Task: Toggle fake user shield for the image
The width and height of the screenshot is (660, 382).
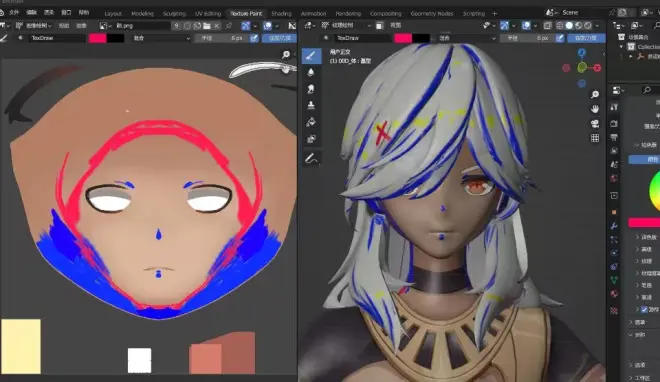Action: [x=187, y=26]
